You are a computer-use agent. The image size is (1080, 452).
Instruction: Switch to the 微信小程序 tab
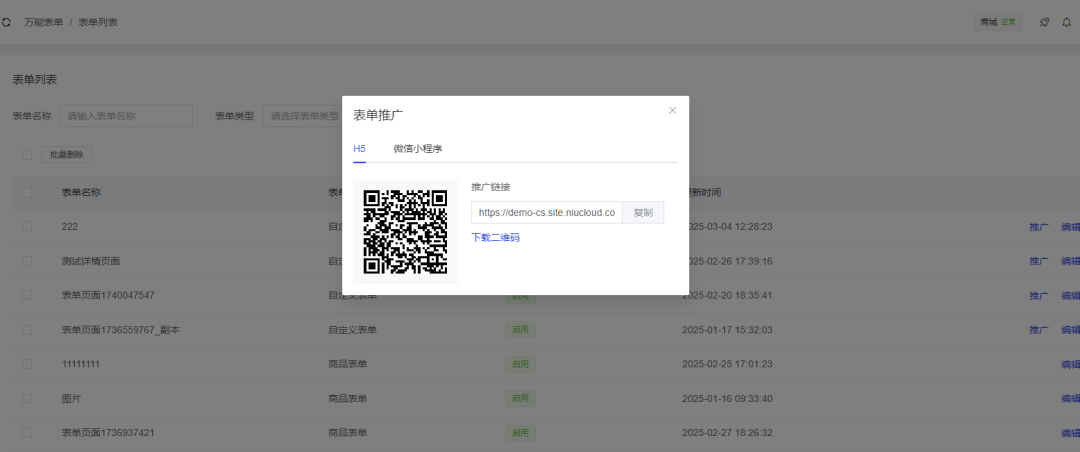coord(417,149)
